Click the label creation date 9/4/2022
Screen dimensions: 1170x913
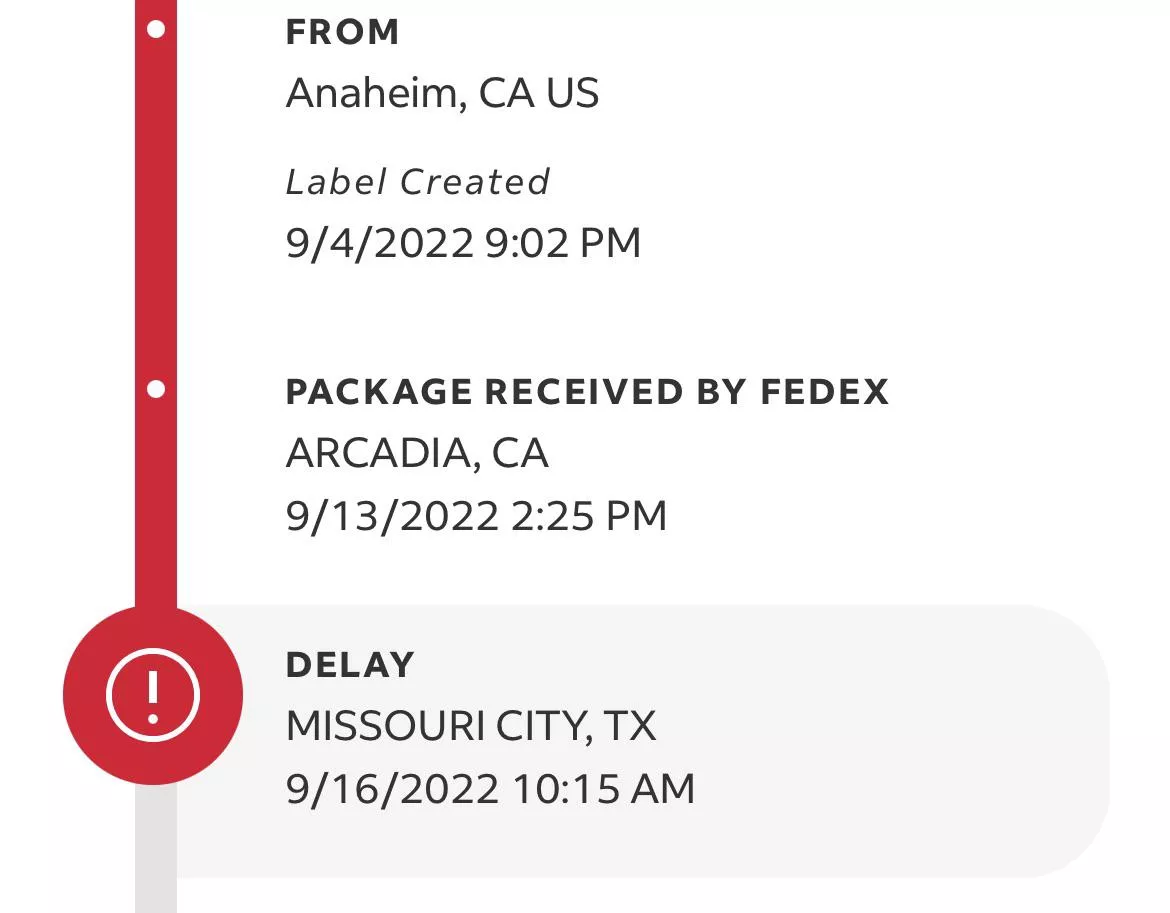coord(379,243)
